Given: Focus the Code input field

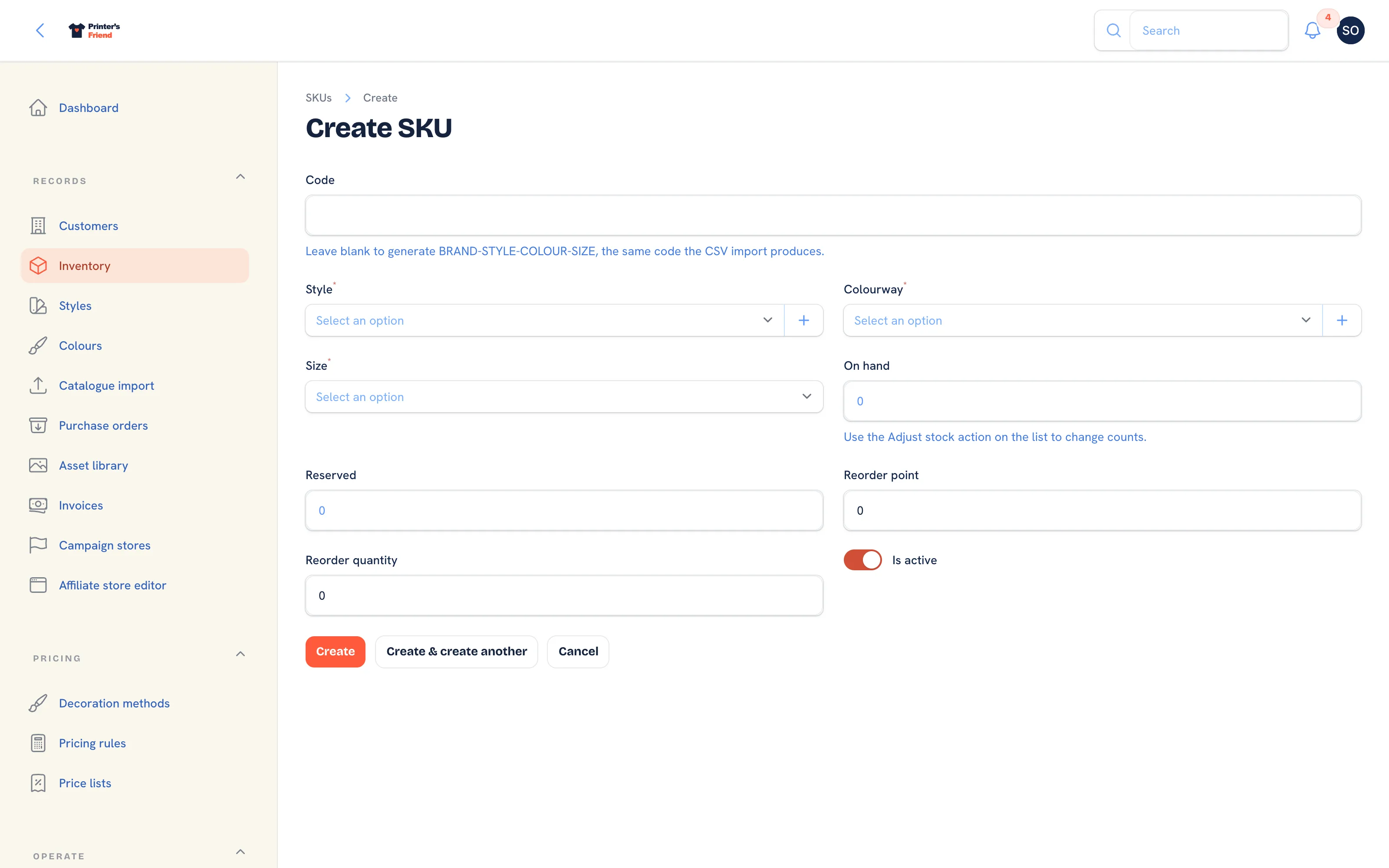Looking at the screenshot, I should point(833,215).
